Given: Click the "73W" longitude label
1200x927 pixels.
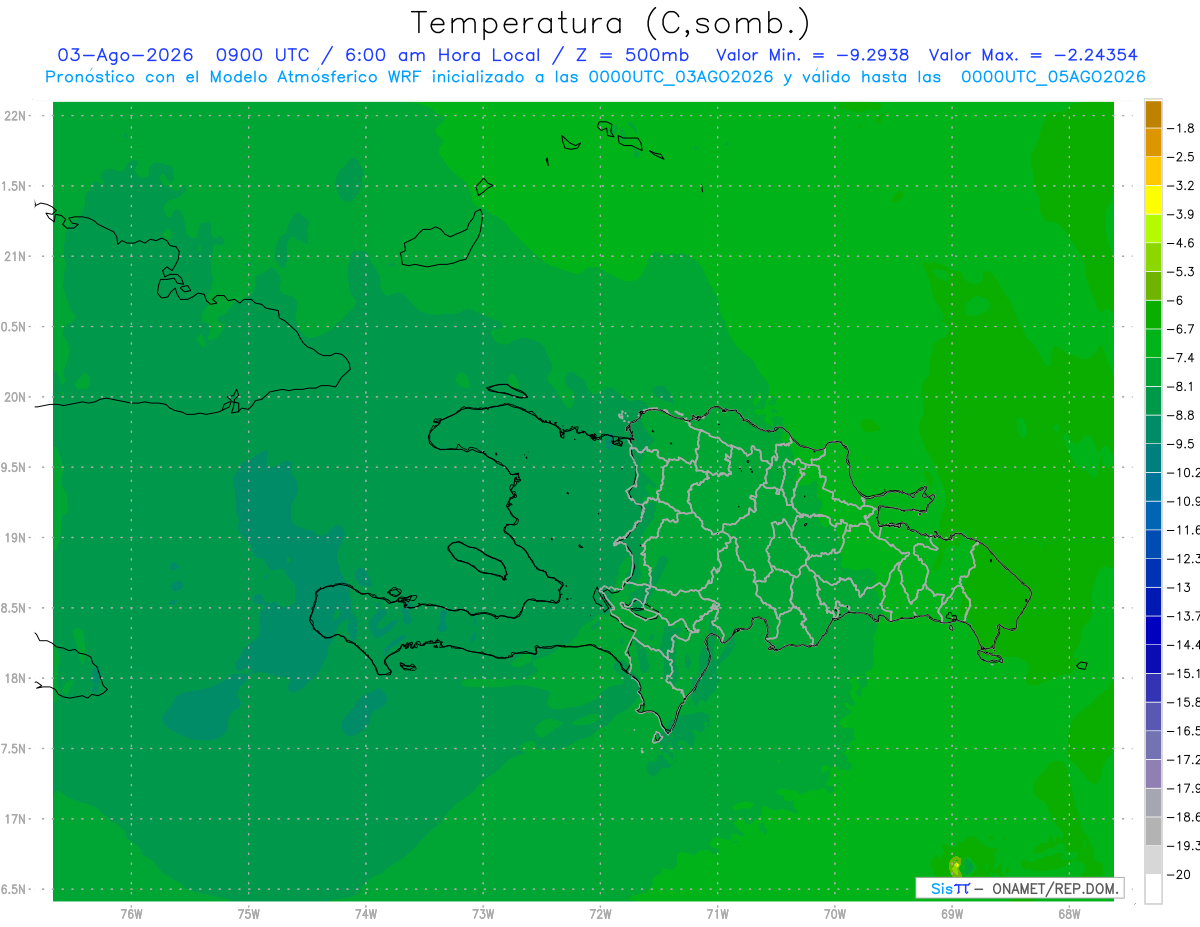Looking at the screenshot, I should [x=483, y=914].
